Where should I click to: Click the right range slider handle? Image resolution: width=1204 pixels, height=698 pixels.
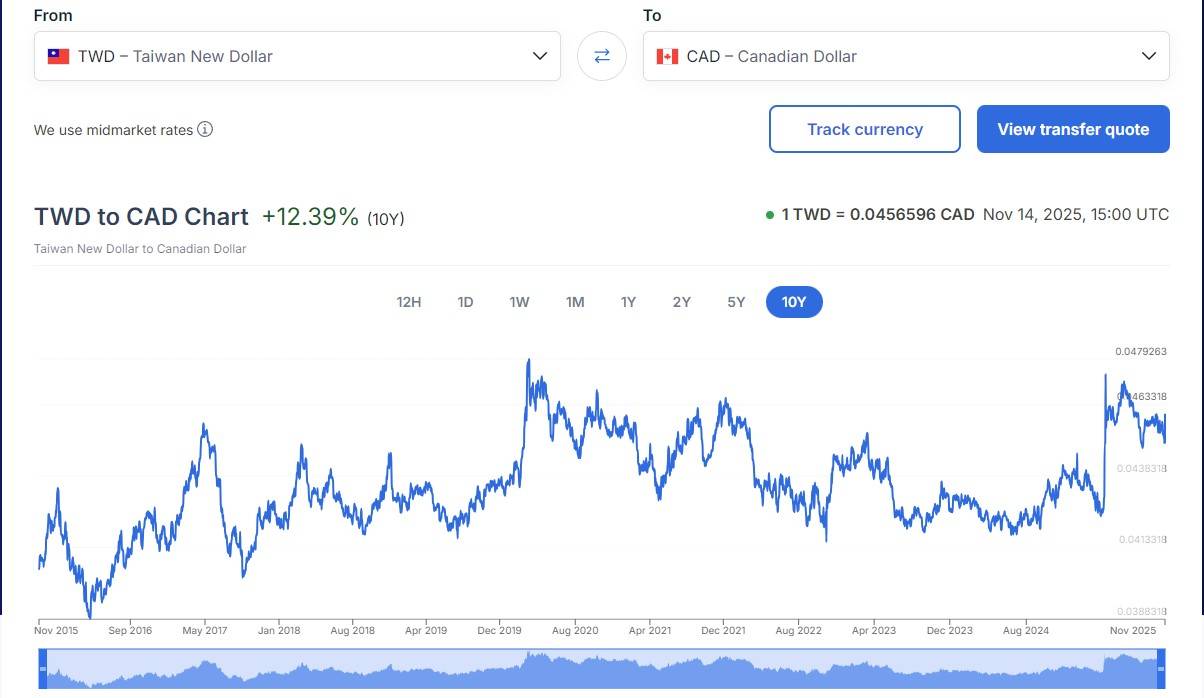[x=1161, y=668]
